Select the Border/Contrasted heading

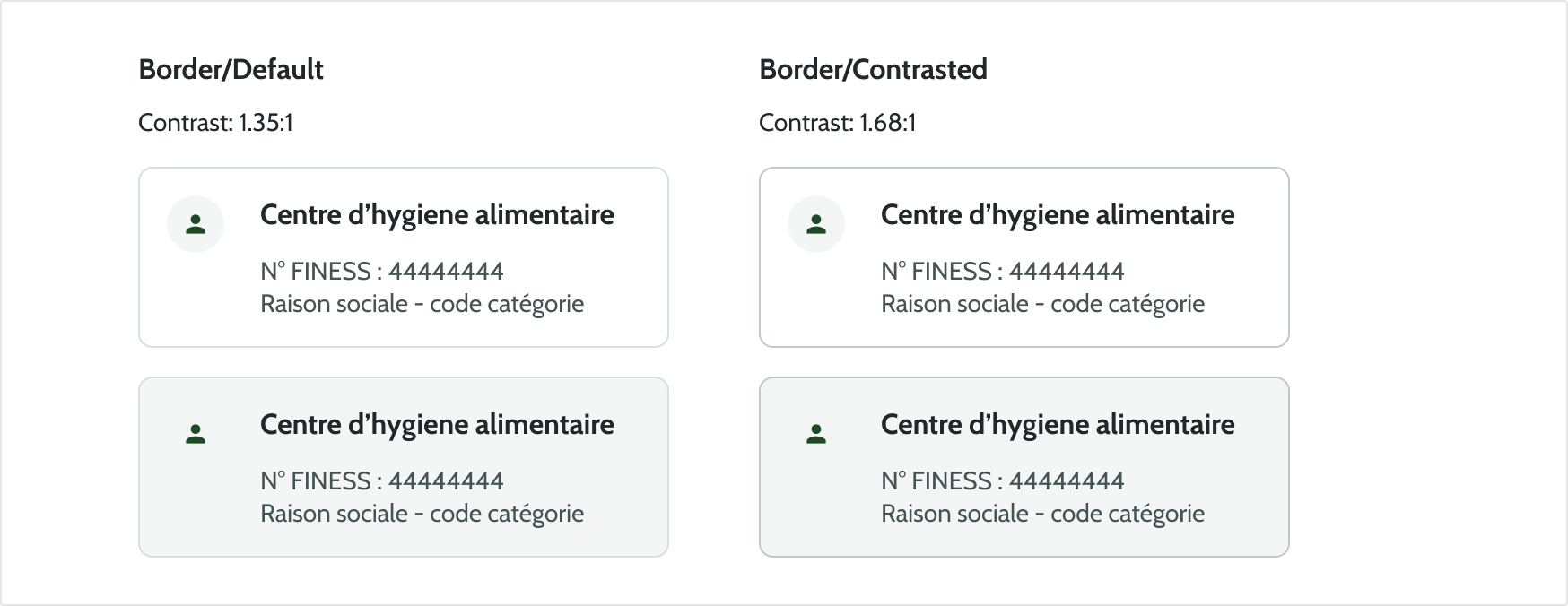tap(873, 69)
